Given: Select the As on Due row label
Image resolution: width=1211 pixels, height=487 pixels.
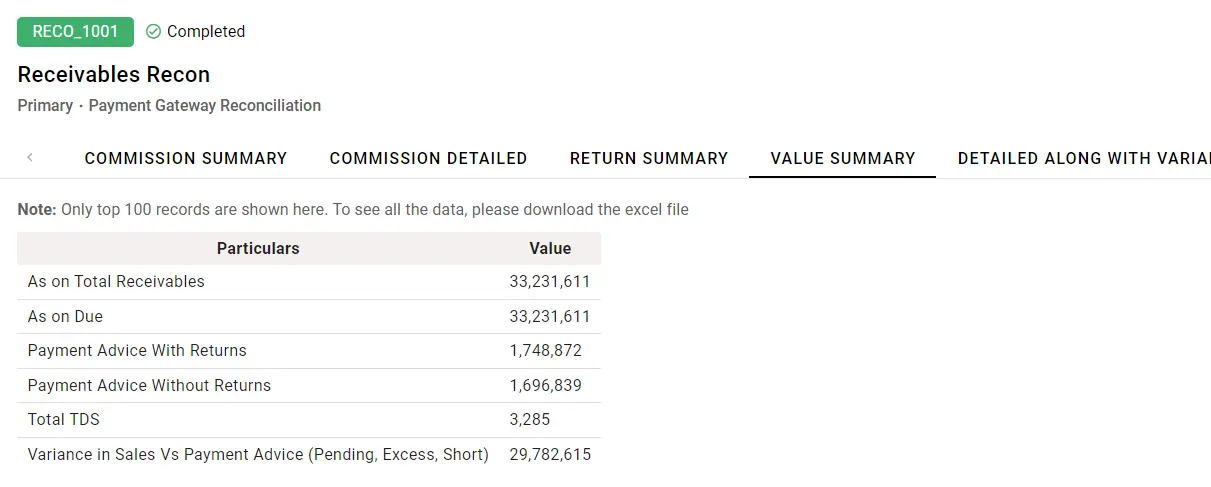Looking at the screenshot, I should click(x=65, y=317).
